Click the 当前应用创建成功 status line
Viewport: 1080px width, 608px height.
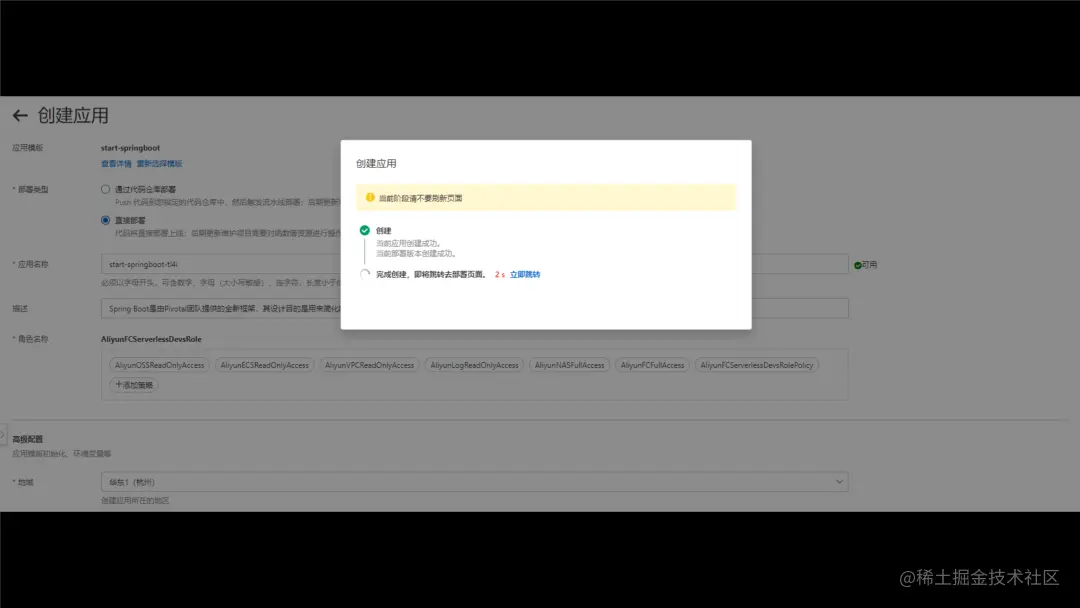[x=408, y=244]
